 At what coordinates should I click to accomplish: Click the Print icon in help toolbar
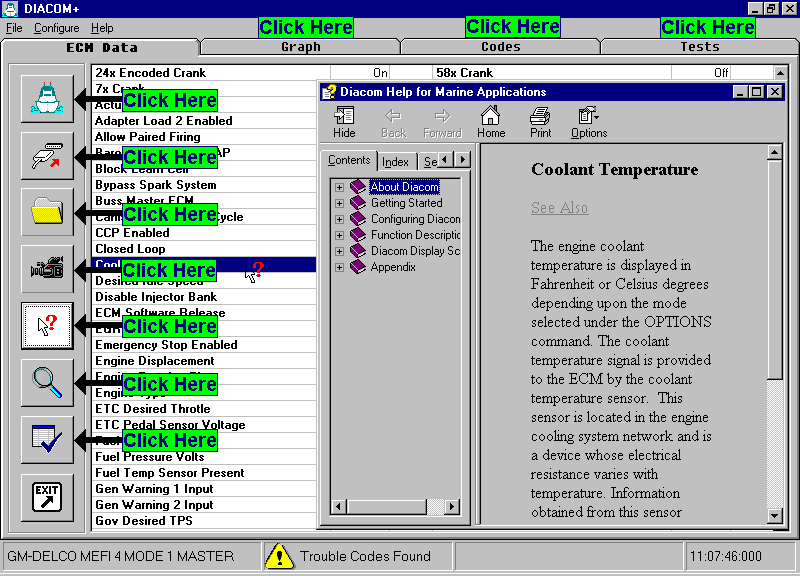[540, 122]
